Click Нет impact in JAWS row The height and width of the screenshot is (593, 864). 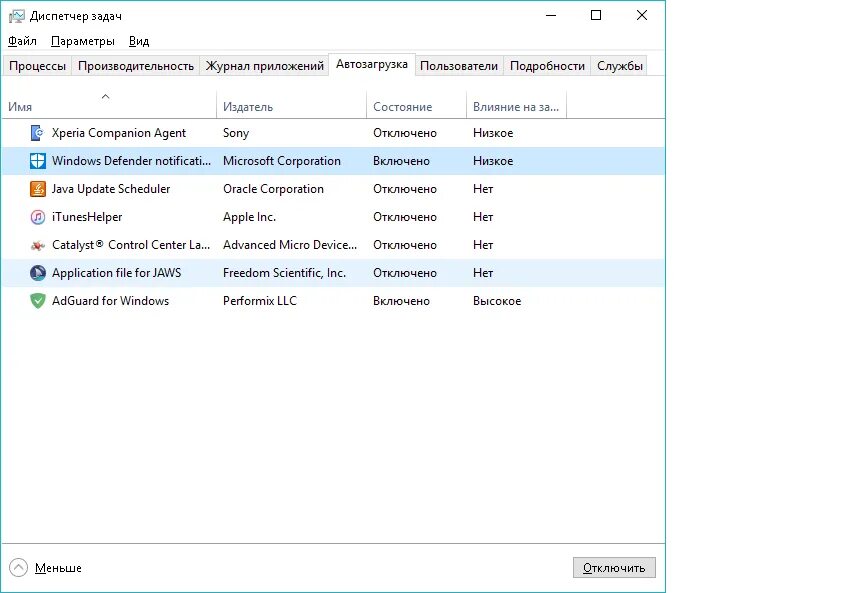point(483,273)
